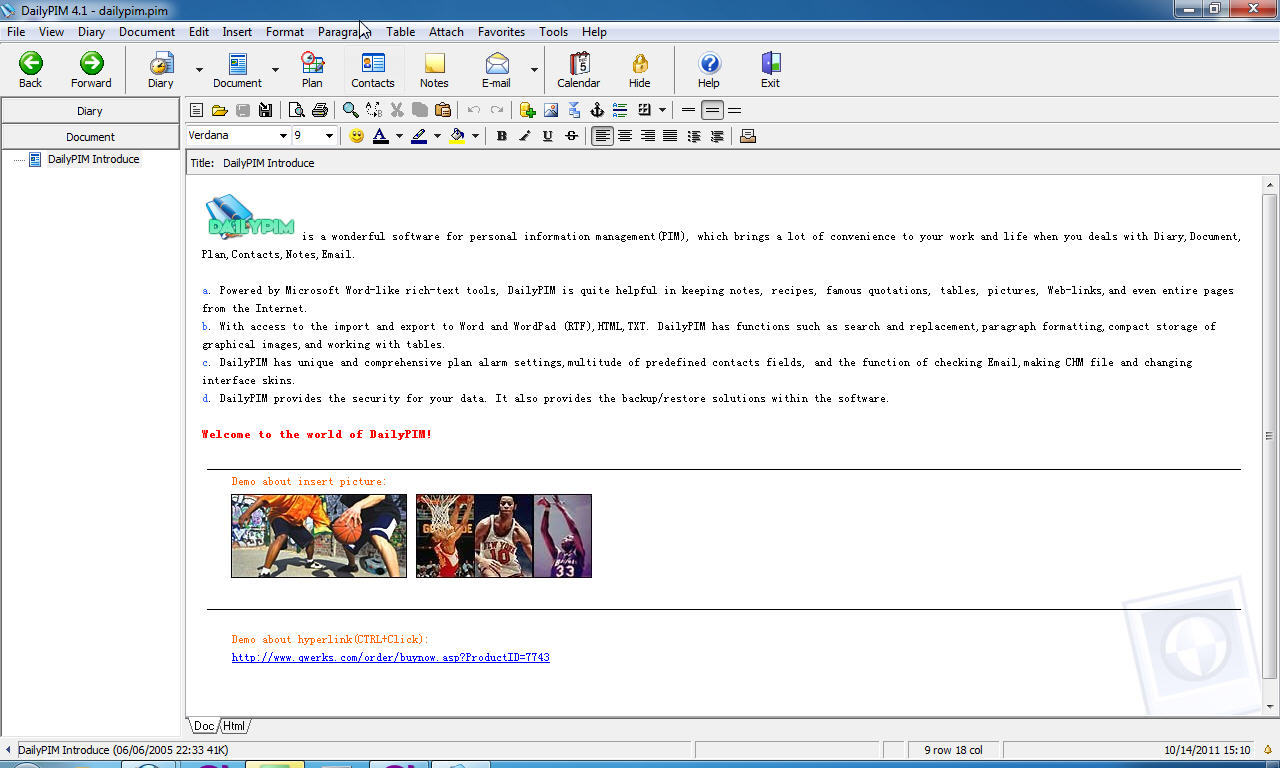
Task: Open the File menu
Action: [16, 32]
